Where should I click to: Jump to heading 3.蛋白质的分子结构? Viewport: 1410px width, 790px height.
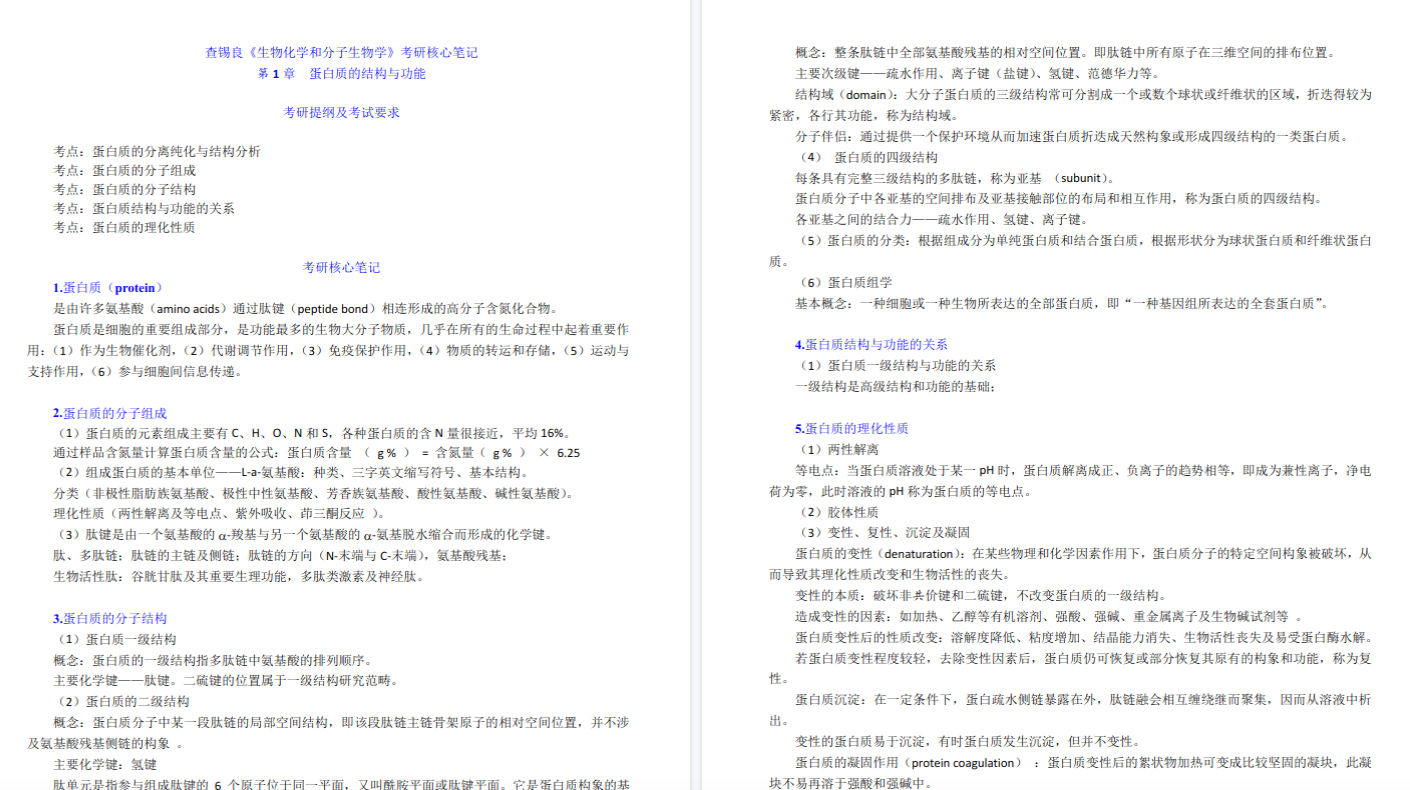click(110, 618)
